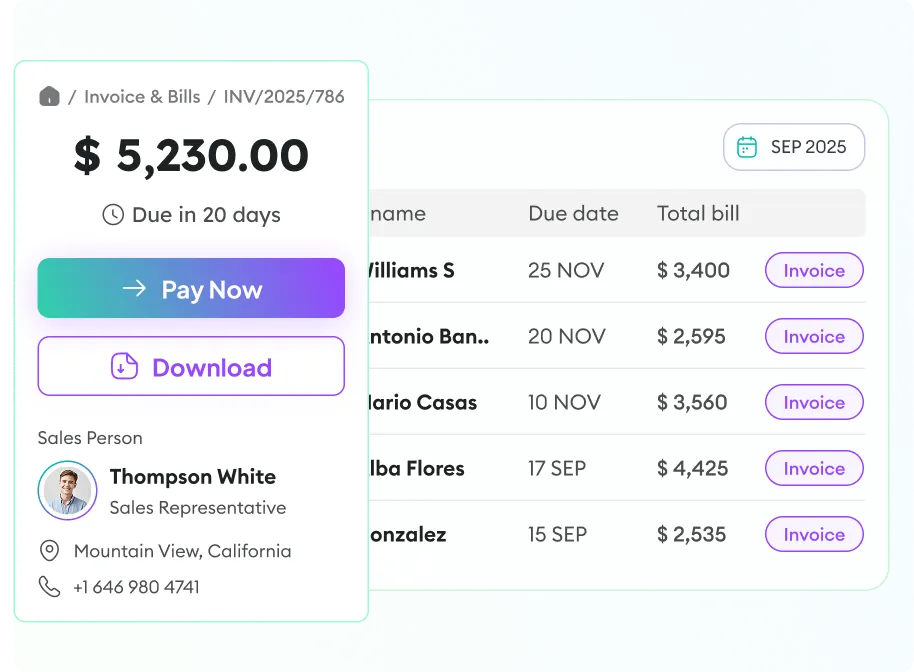Click the location pin icon for Mountain View
The width and height of the screenshot is (914, 672).
click(x=50, y=551)
